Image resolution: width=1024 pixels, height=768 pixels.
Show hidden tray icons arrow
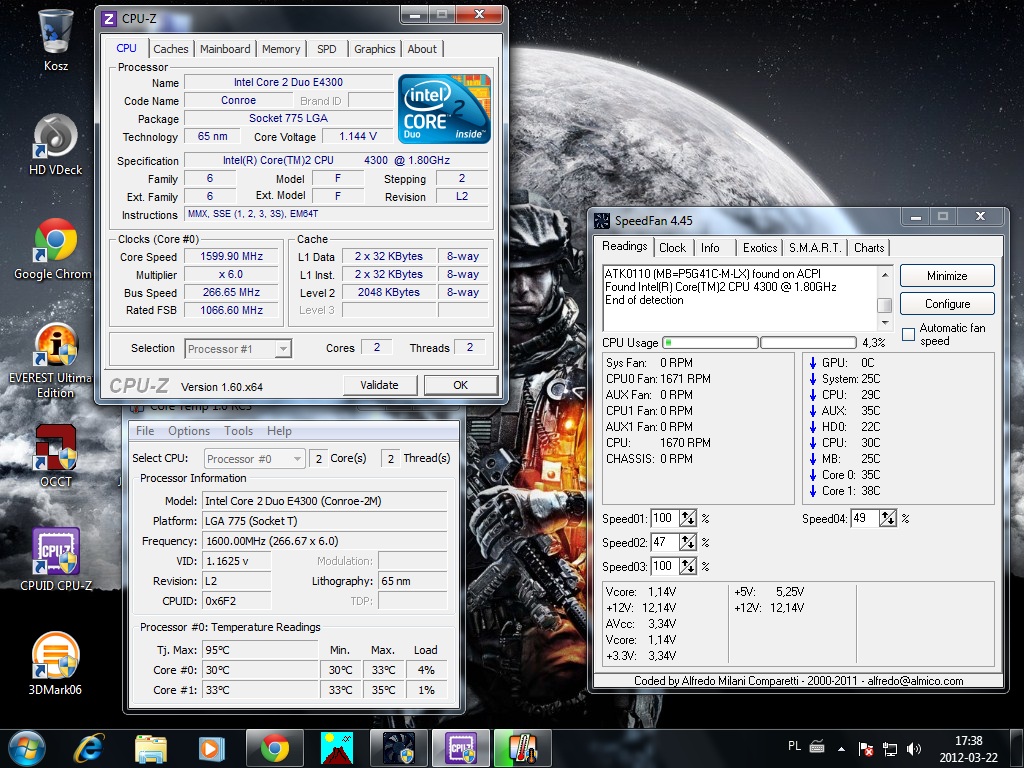pos(842,748)
